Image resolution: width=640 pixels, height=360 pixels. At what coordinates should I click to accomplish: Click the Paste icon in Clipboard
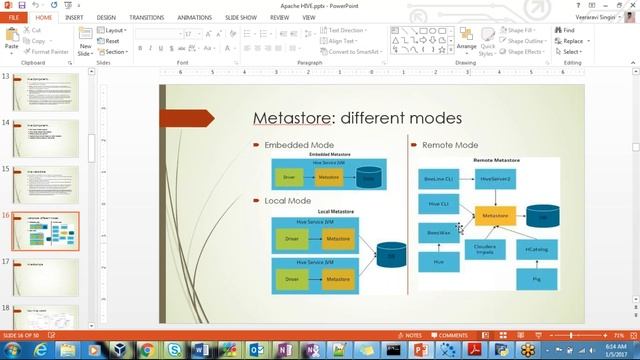[x=12, y=35]
